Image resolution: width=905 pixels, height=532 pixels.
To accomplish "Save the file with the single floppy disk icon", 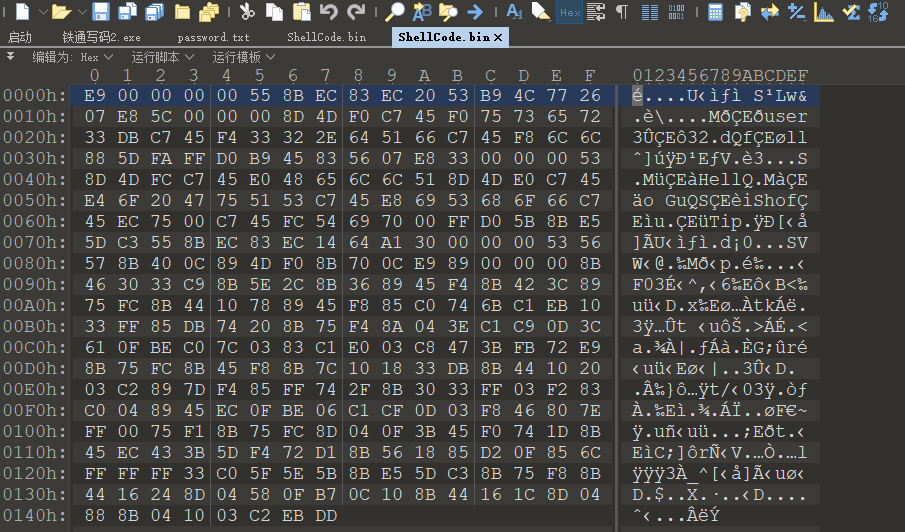I will coord(100,11).
